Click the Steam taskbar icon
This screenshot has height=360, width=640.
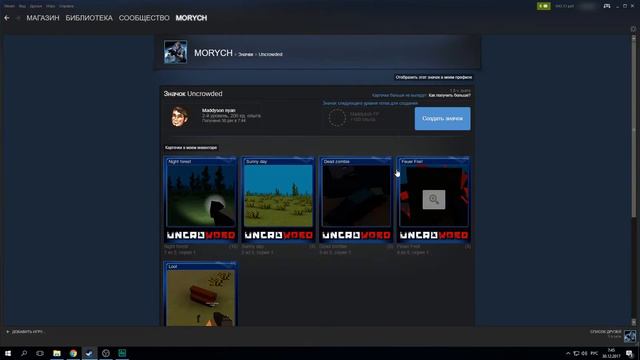[x=89, y=353]
